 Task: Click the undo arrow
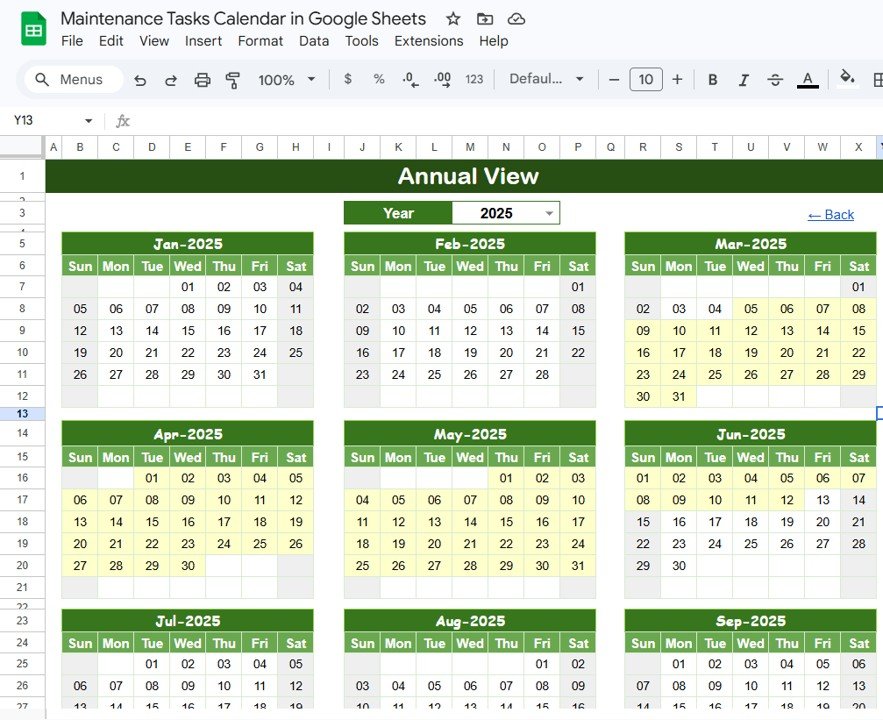tap(140, 80)
